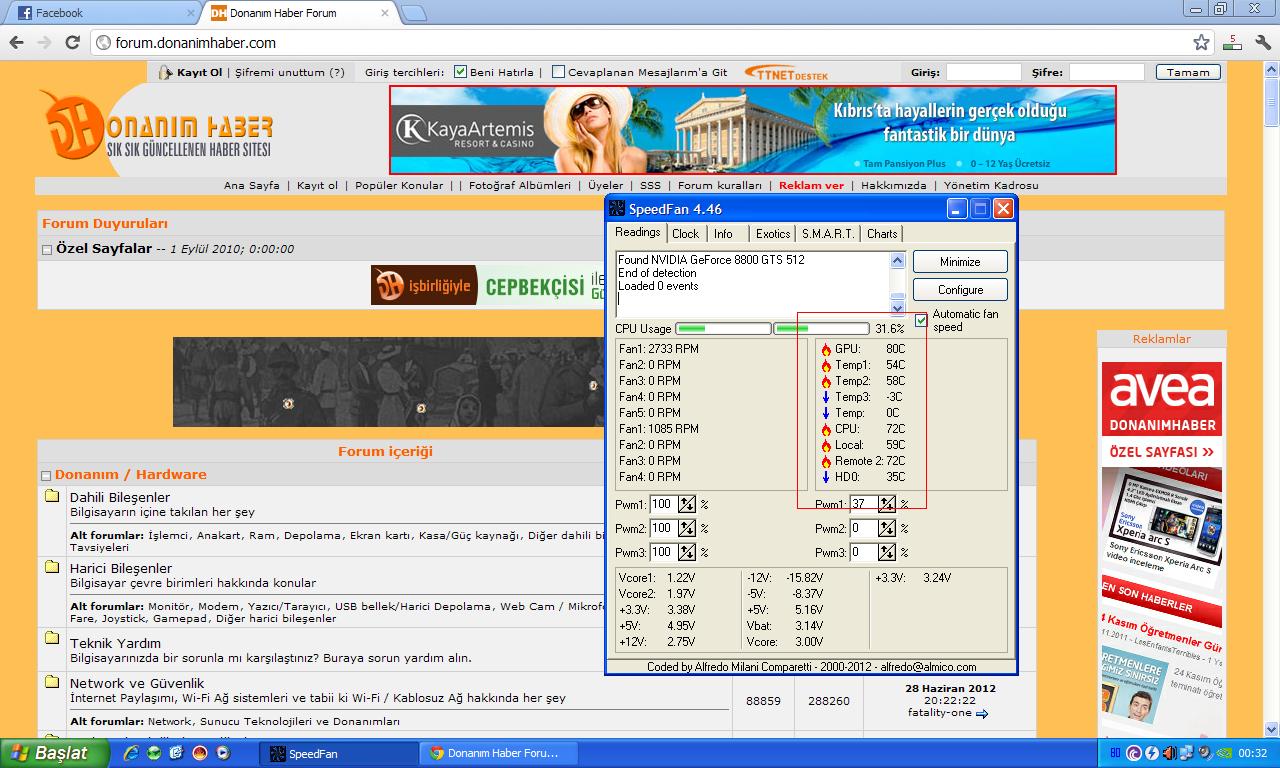Open SpeedFan Configure dialog
This screenshot has width=1280, height=768.
coord(960,290)
